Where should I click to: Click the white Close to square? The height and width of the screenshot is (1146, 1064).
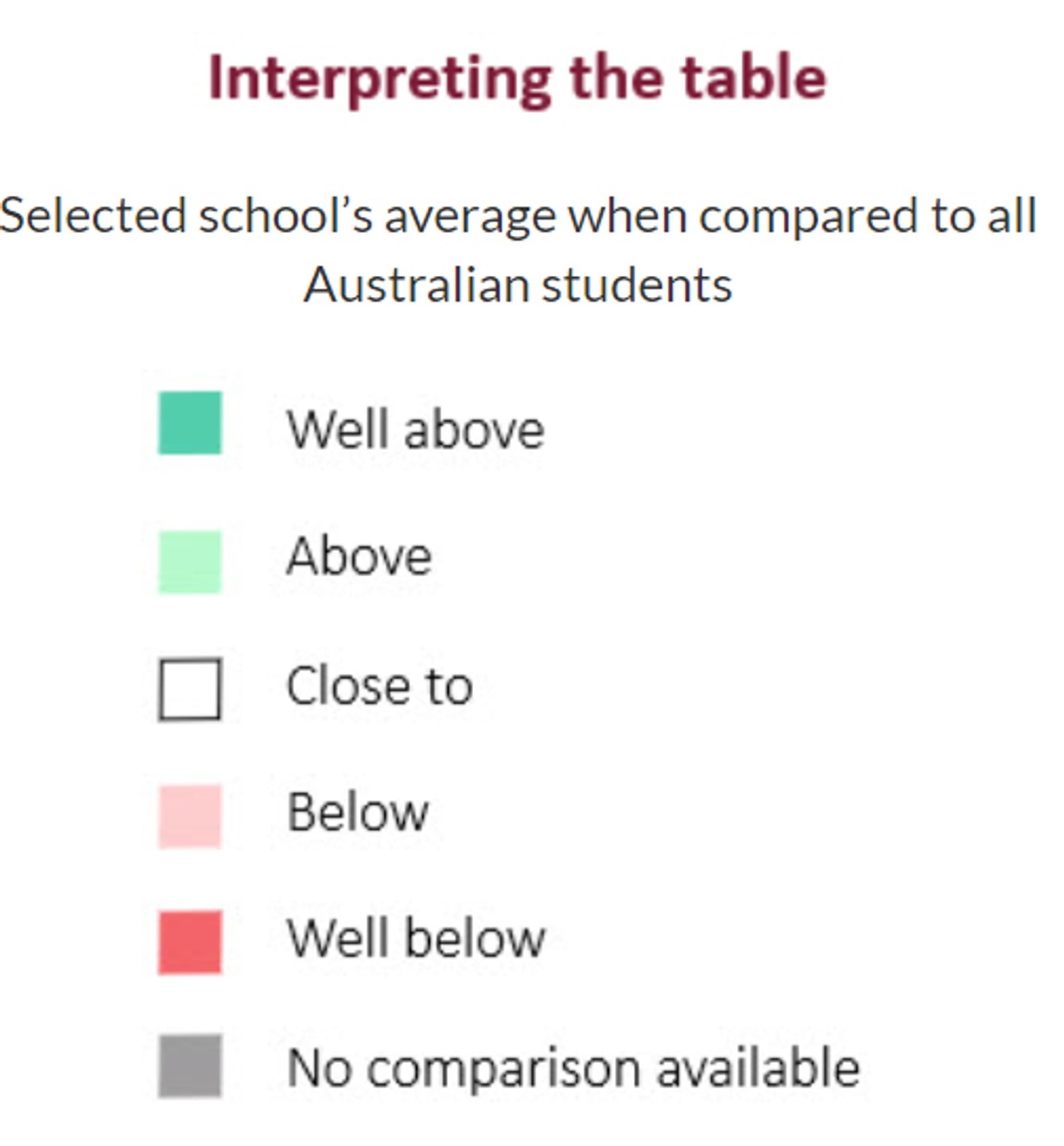190,689
